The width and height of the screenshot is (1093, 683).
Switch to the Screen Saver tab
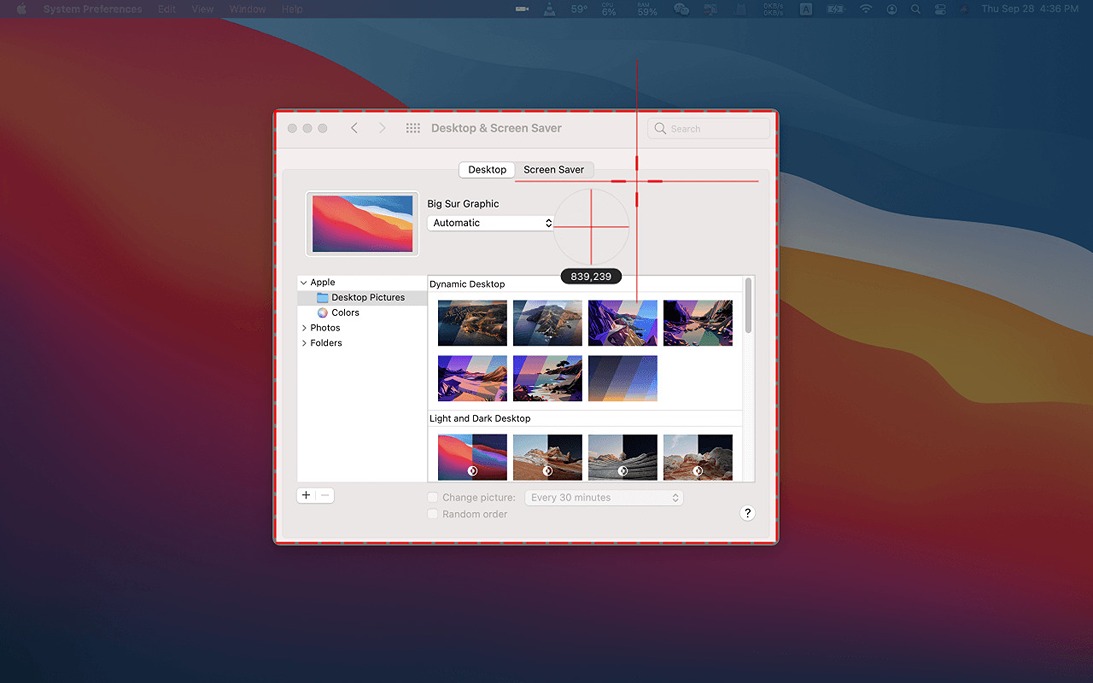554,169
